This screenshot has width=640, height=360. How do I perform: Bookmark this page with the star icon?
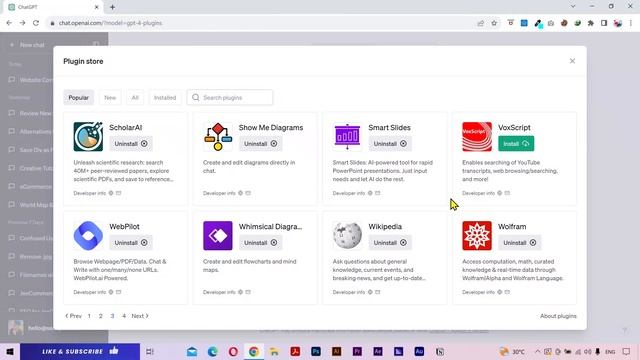[494, 23]
